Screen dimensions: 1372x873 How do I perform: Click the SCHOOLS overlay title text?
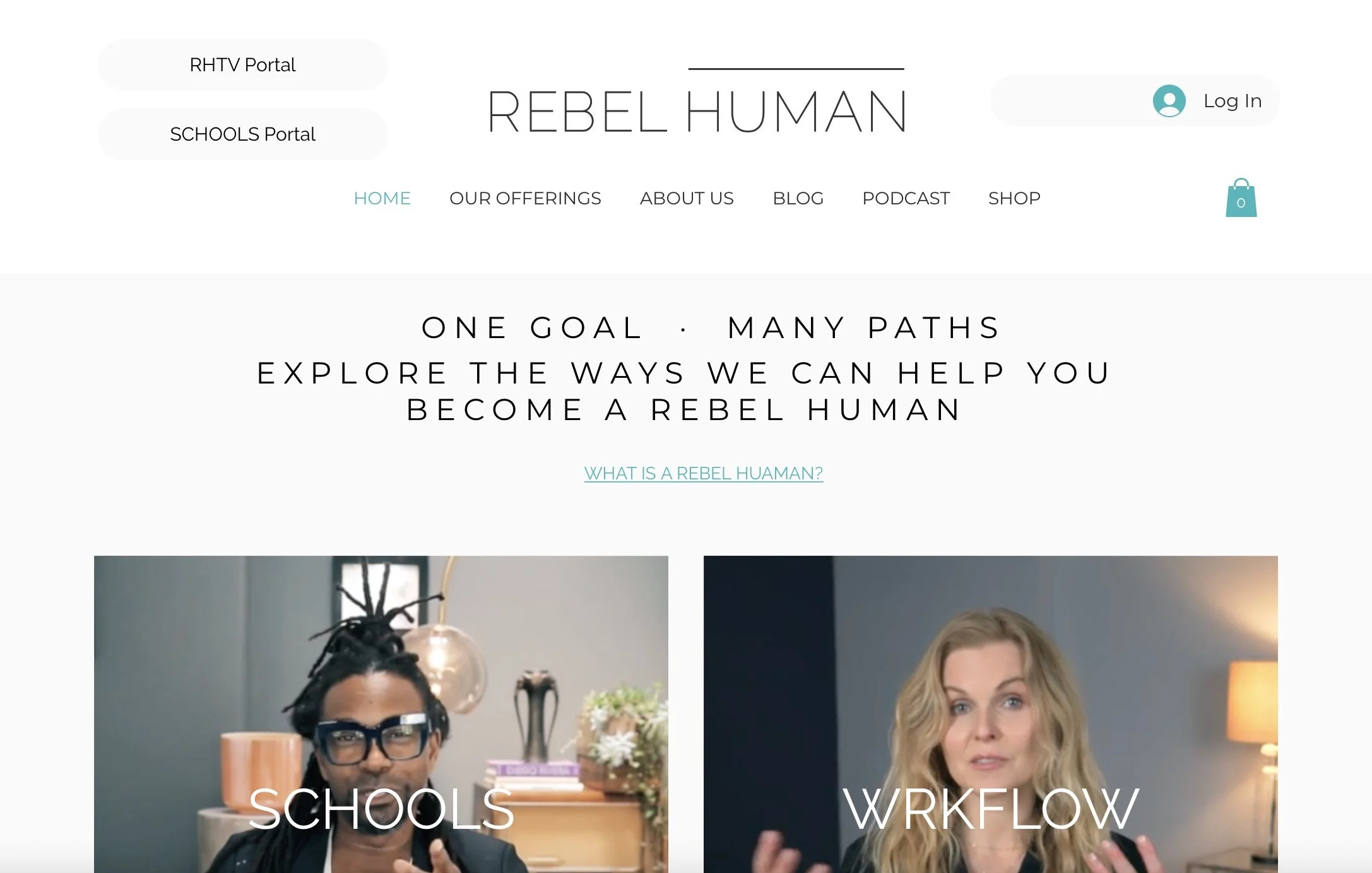coord(381,809)
